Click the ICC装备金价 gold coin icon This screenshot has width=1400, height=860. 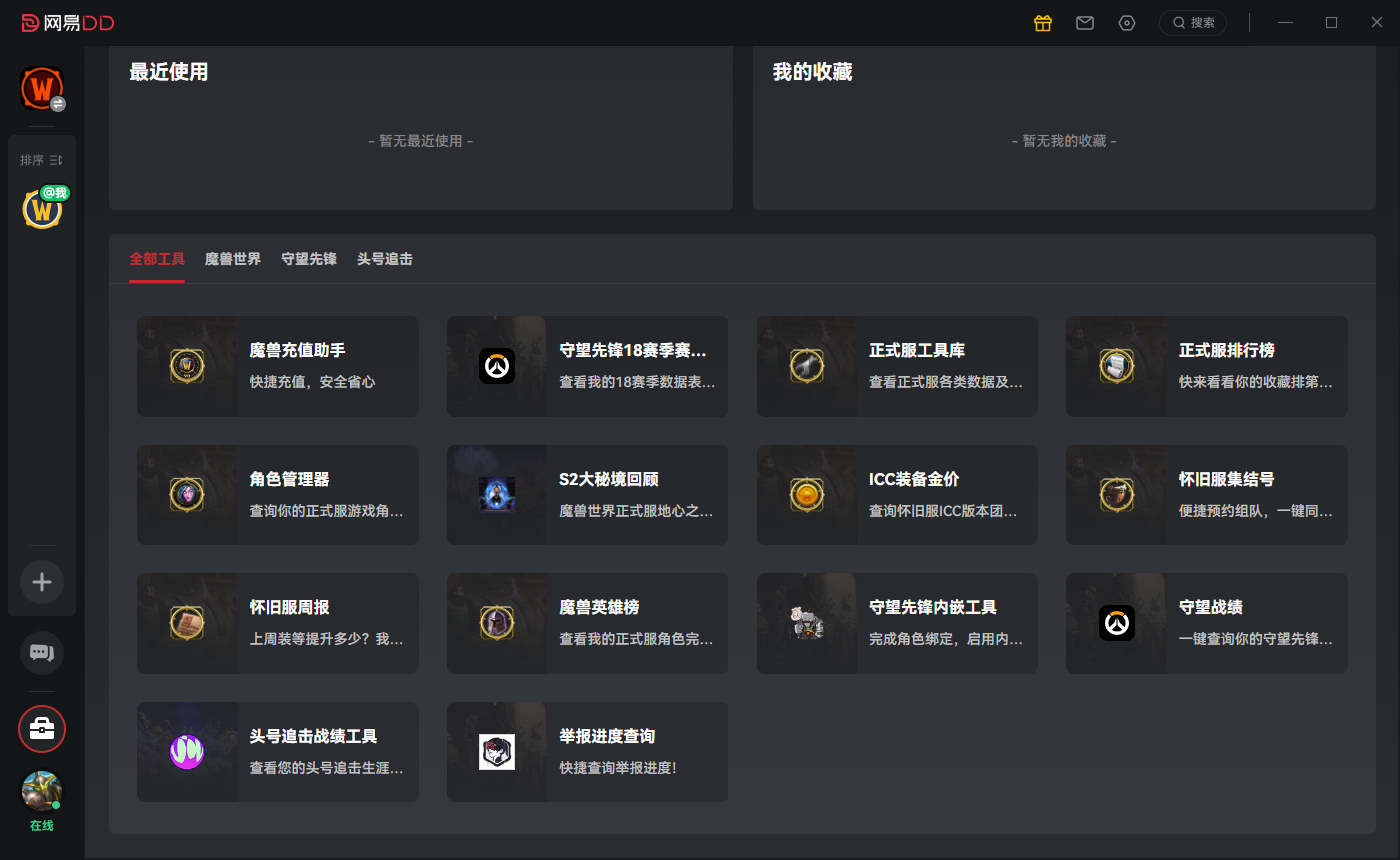tap(807, 495)
